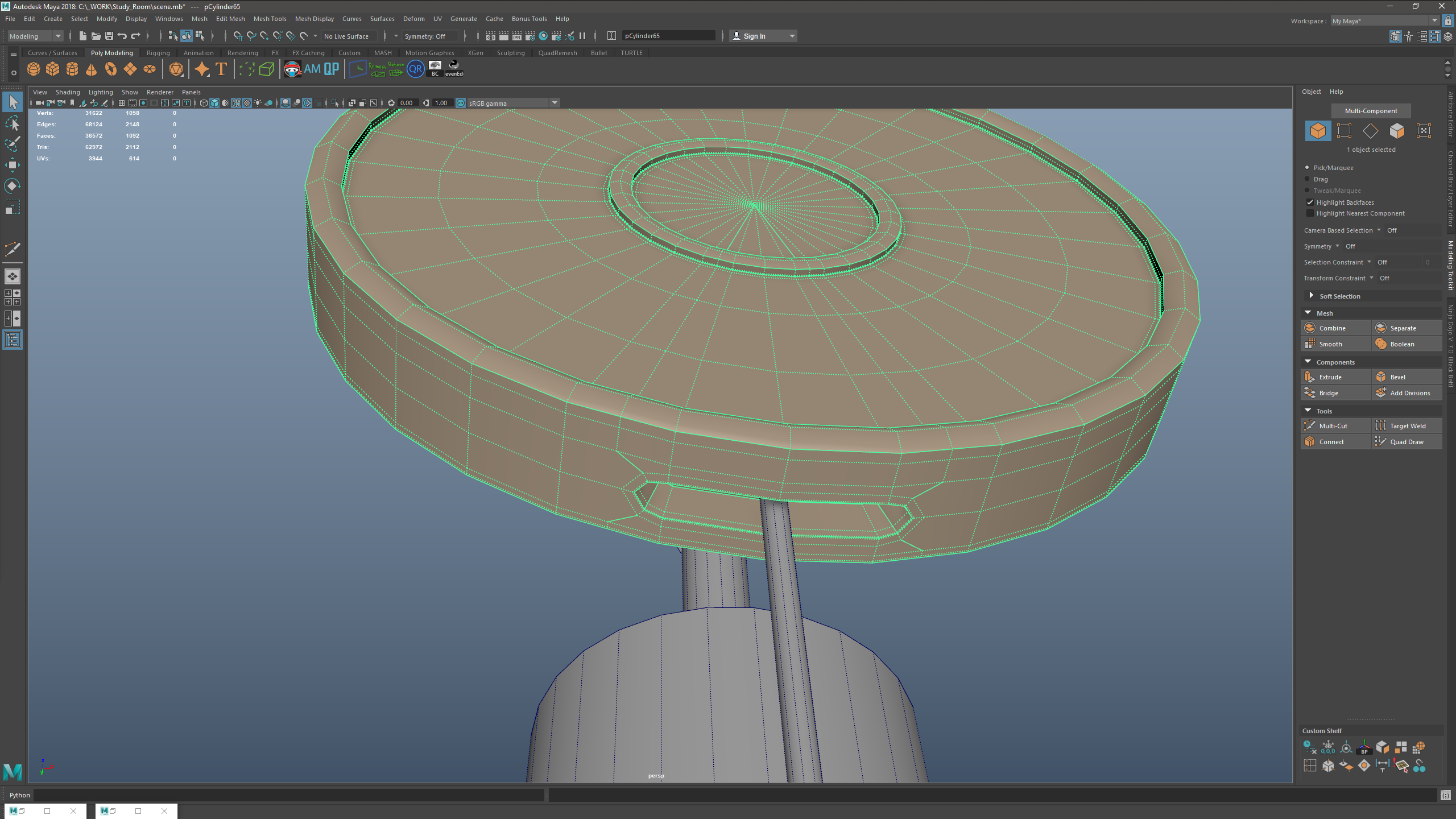
Task: Click the Separate mesh button
Action: tap(1407, 328)
